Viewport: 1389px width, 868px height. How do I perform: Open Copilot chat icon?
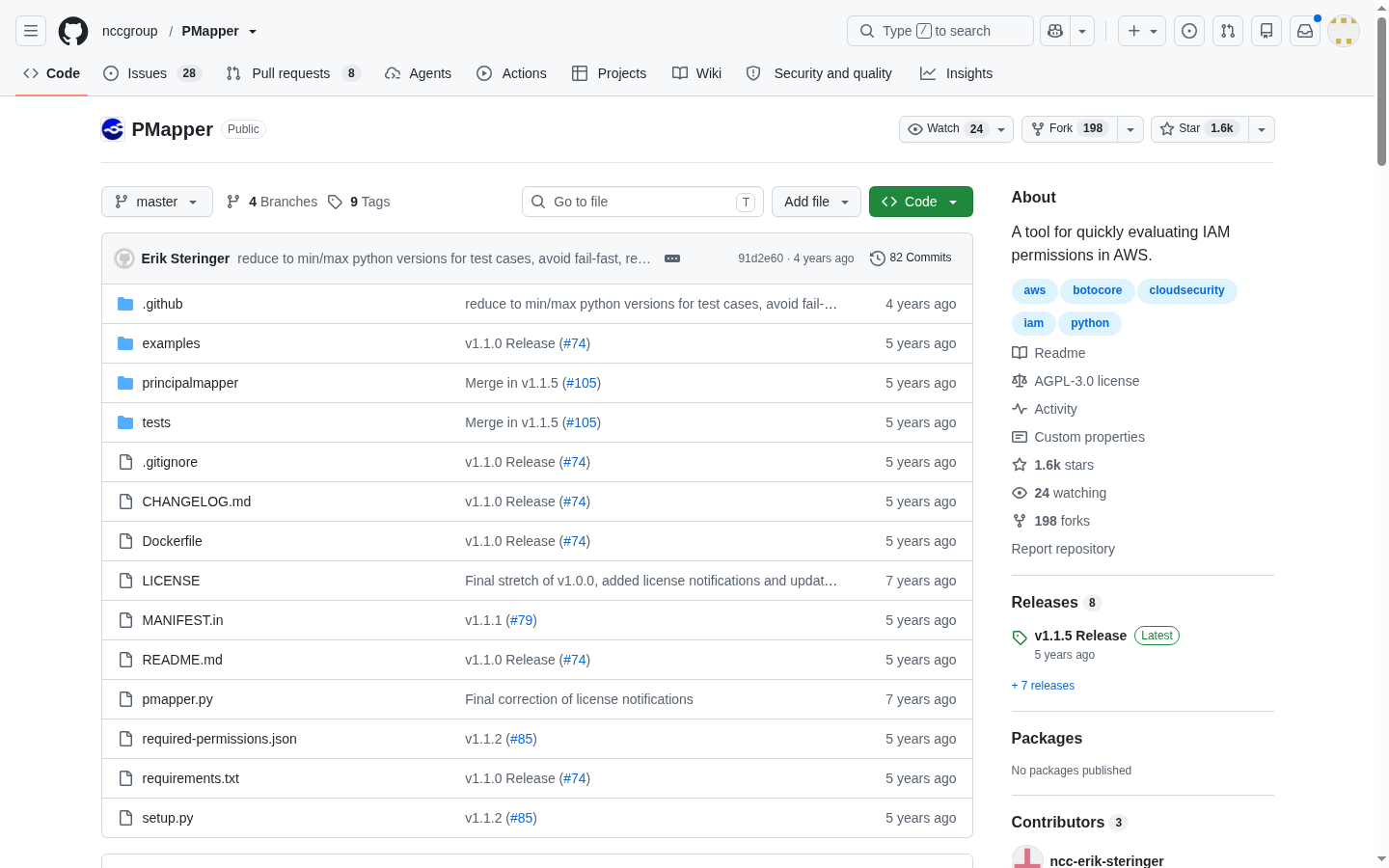click(x=1055, y=31)
